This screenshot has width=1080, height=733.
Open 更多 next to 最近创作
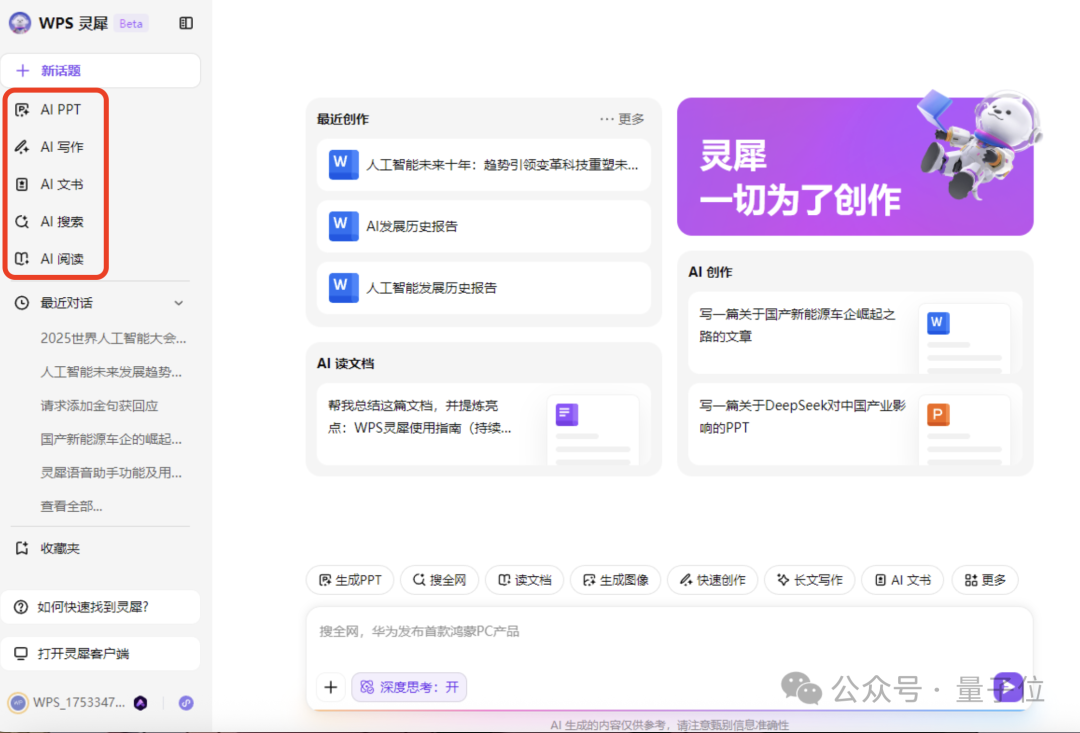(630, 118)
